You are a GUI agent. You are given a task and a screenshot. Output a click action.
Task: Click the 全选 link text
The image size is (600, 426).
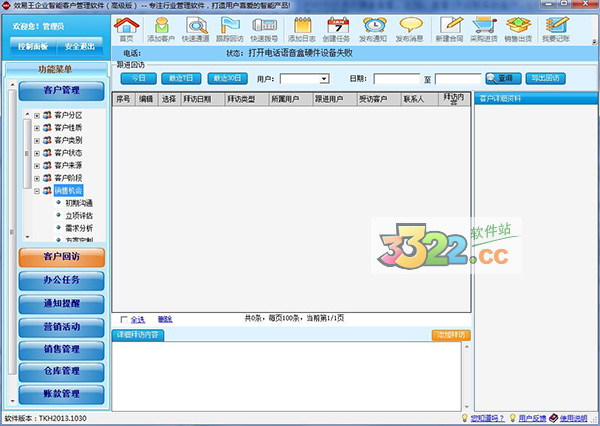click(x=138, y=320)
